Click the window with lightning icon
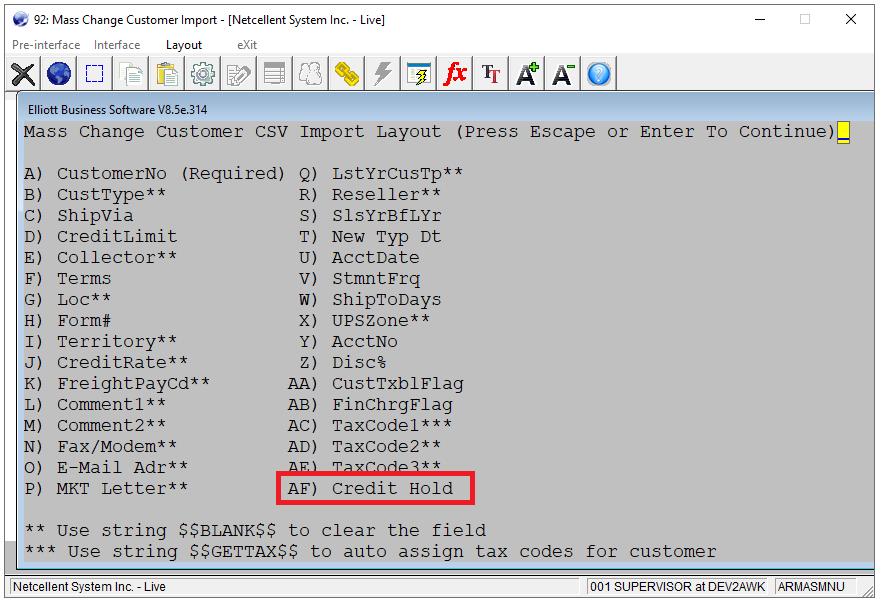879x603 pixels. 418,74
